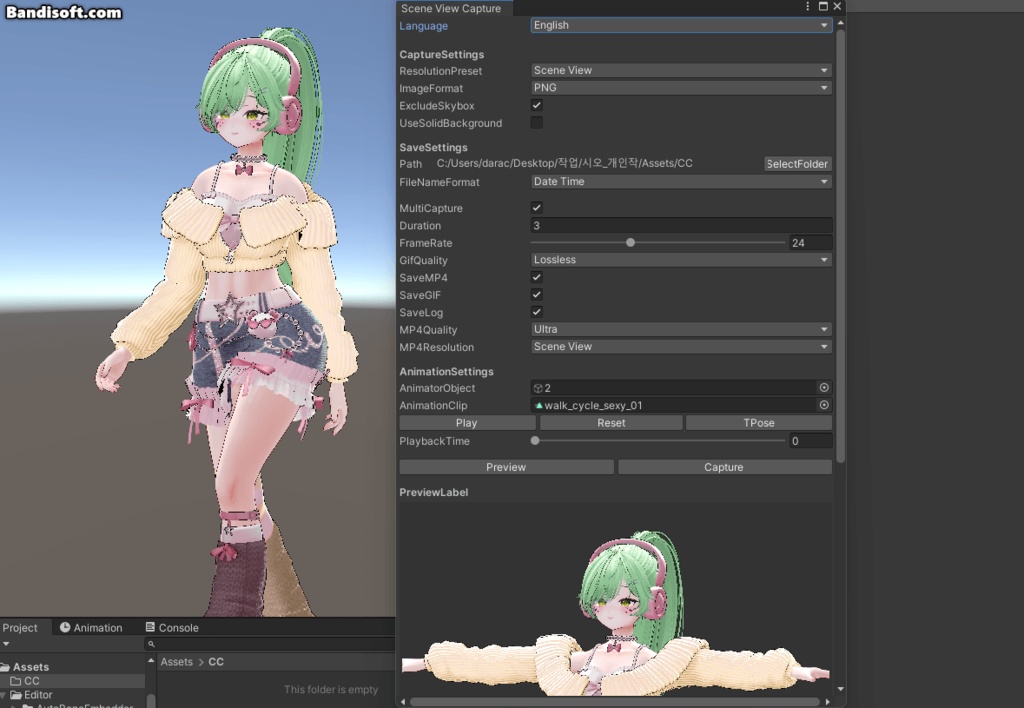Image resolution: width=1024 pixels, height=708 pixels.
Task: Uncheck SaveGIF option
Action: coord(537,295)
